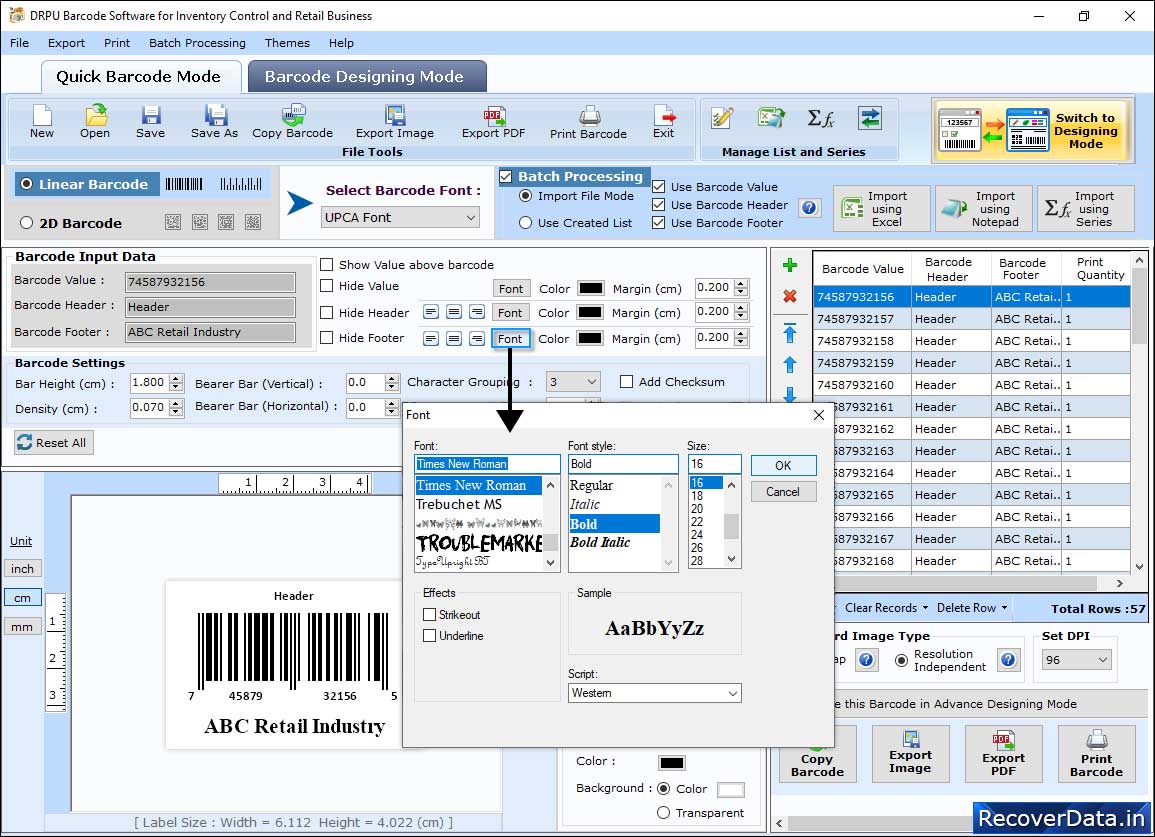The image size is (1155, 837).
Task: Toggle the Batch Processing checkbox
Action: click(x=505, y=176)
